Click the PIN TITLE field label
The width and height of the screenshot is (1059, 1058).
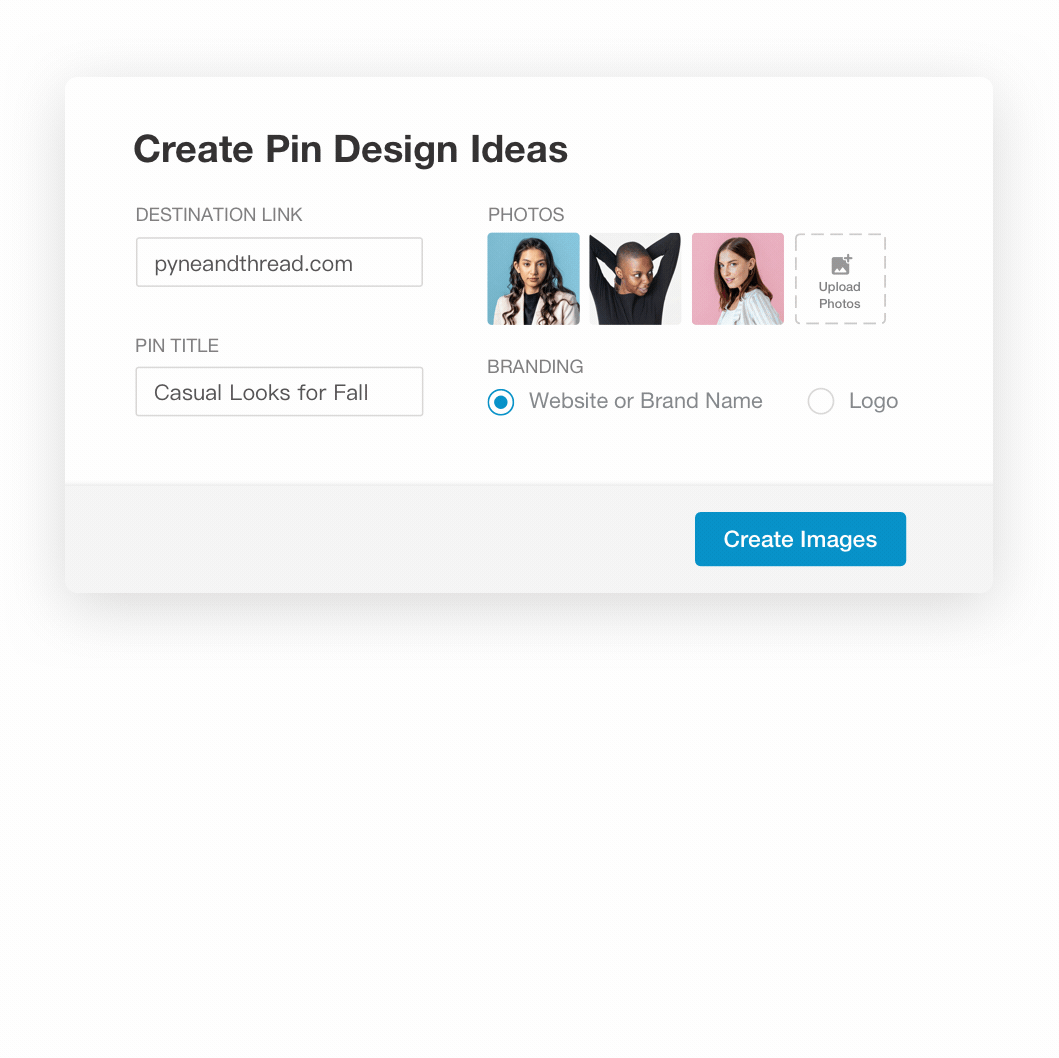pyautogui.click(x=177, y=346)
